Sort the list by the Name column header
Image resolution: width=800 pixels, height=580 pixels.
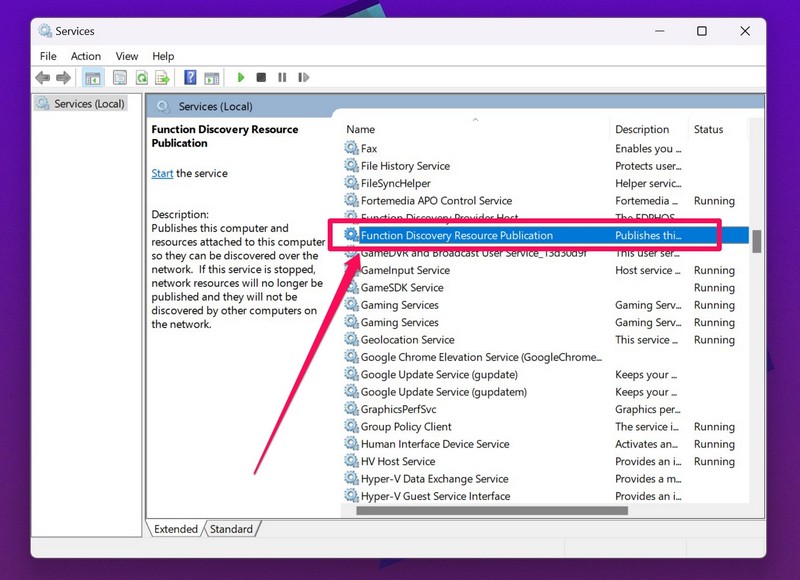pyautogui.click(x=361, y=129)
